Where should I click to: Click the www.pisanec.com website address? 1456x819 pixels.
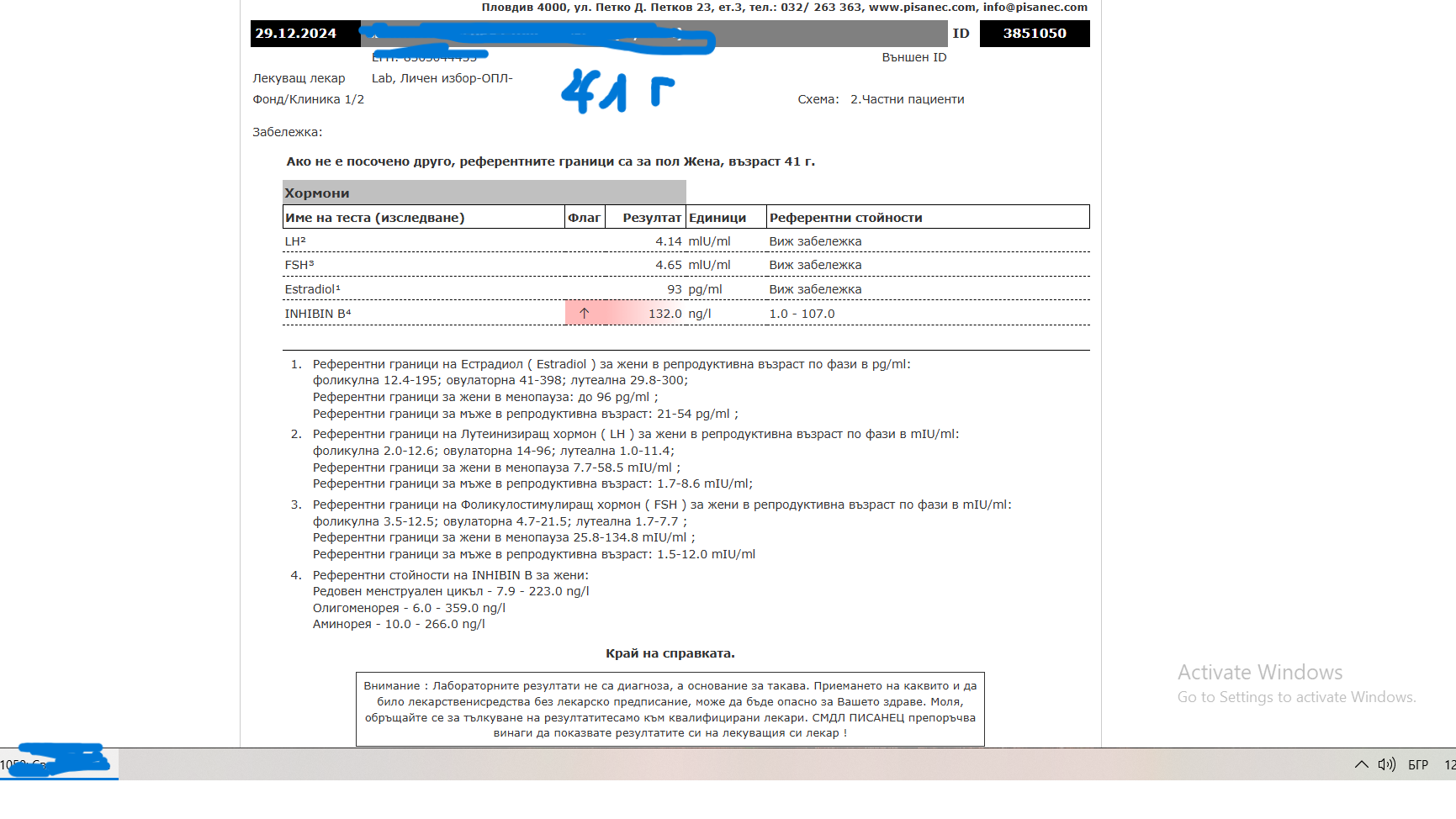(922, 8)
